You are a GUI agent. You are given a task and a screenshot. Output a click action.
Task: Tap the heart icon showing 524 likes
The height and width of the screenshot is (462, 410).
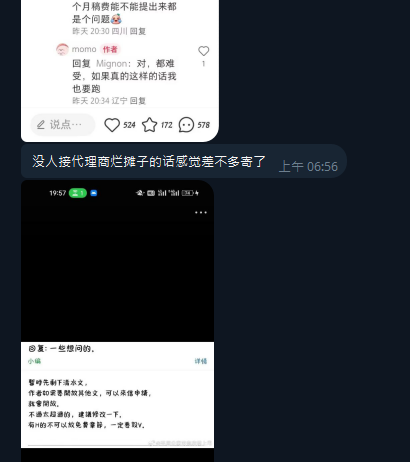tap(112, 125)
